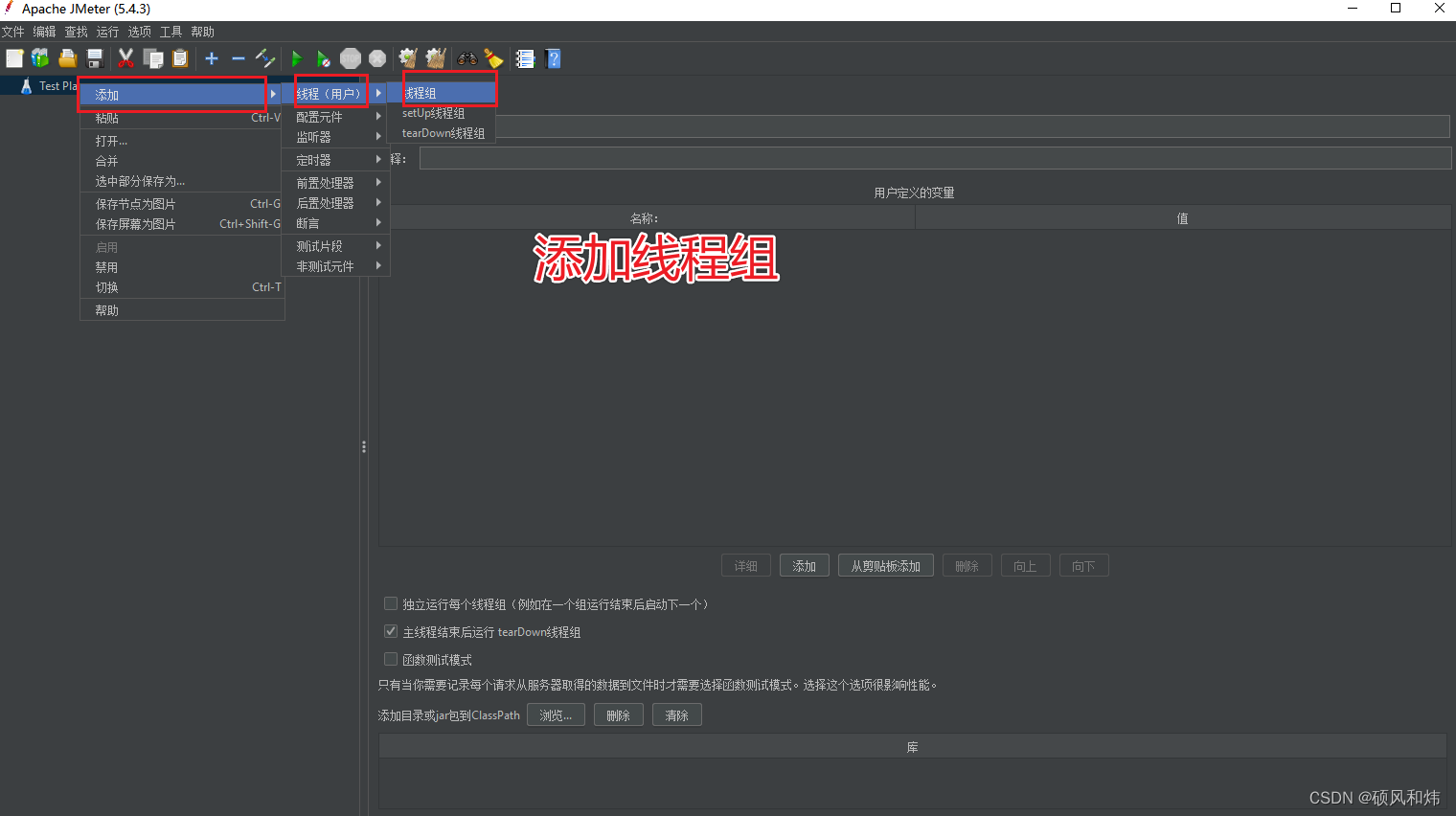1456x816 pixels.
Task: Click the blue minus Collapse All icon
Action: pos(239,58)
